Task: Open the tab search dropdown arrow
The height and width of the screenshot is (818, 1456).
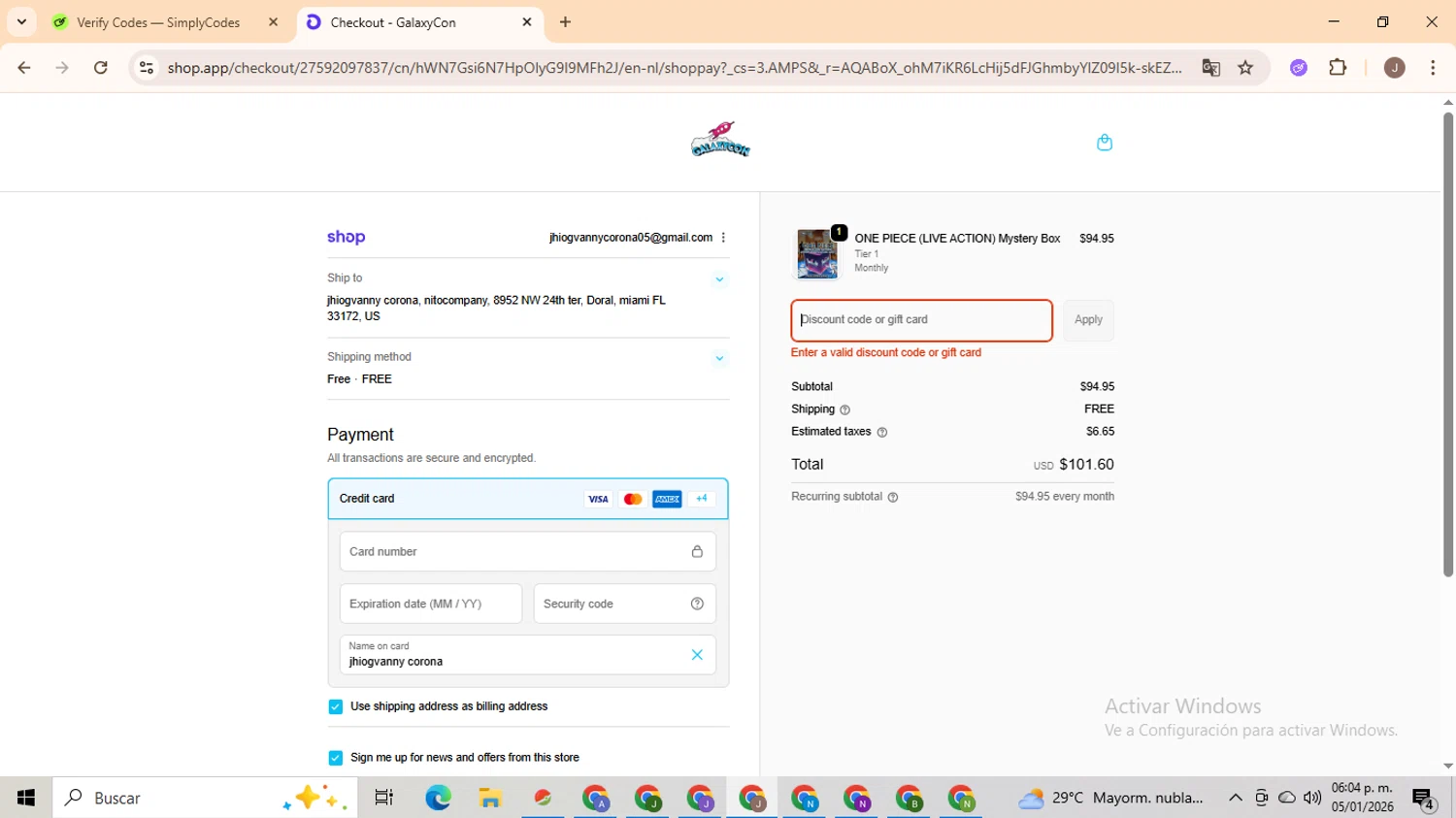Action: (x=21, y=21)
